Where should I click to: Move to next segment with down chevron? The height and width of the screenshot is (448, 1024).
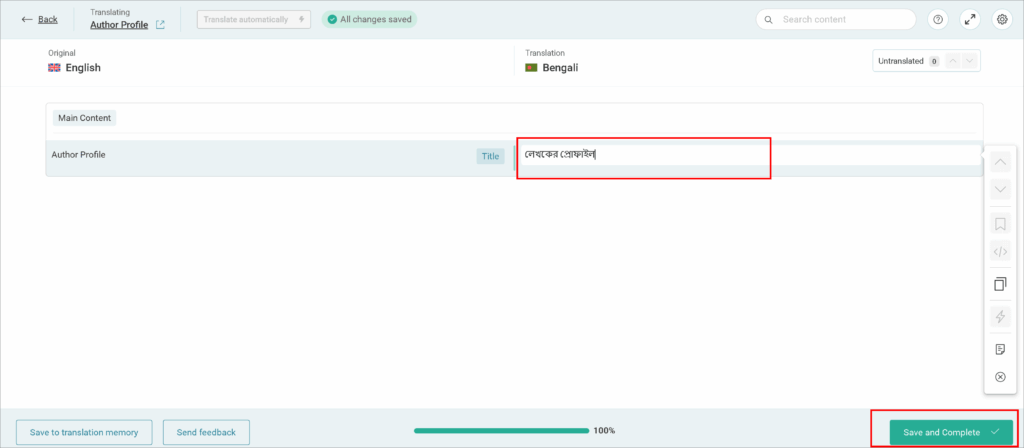tap(1000, 190)
